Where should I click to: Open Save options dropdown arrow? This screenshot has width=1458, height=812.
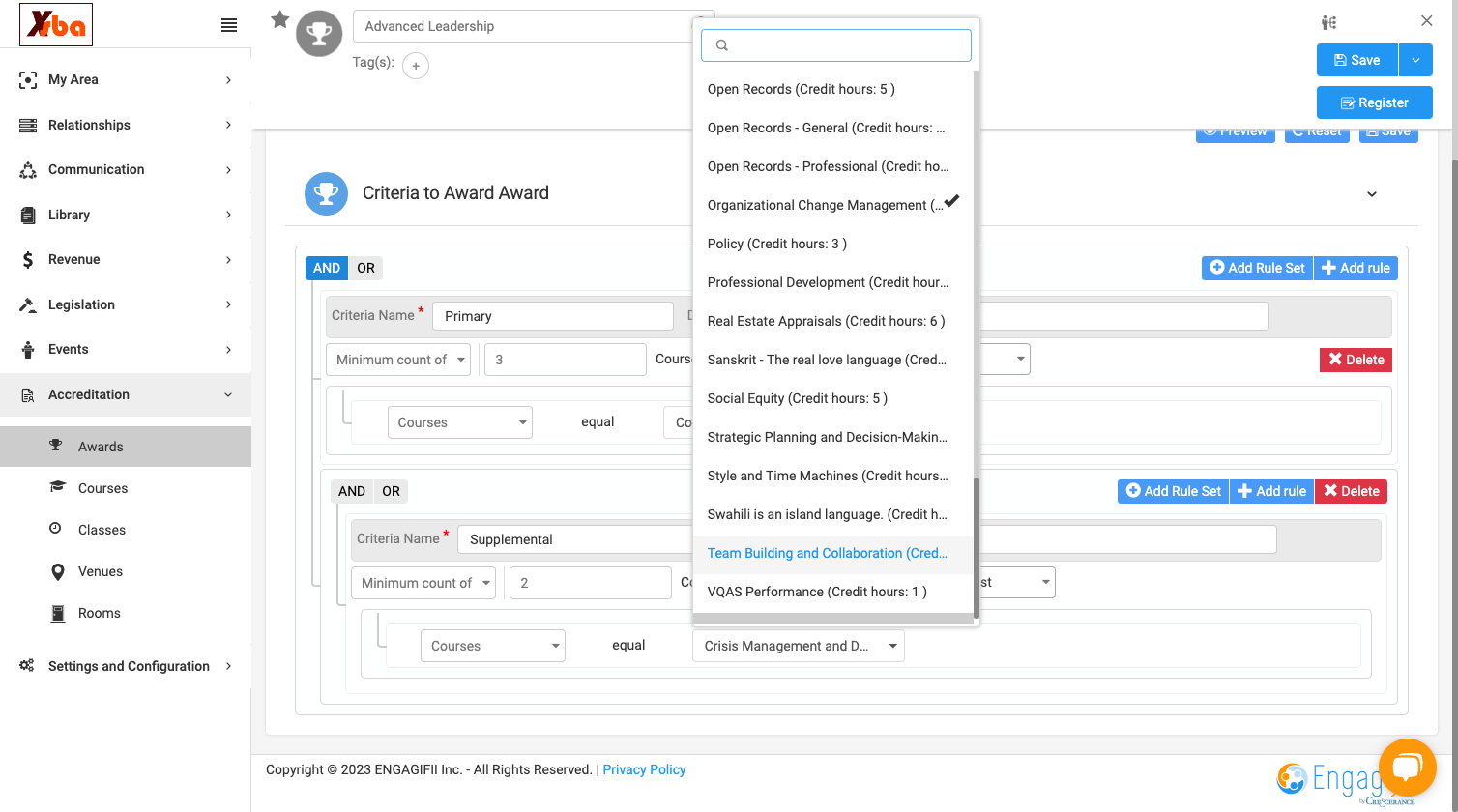(x=1415, y=60)
